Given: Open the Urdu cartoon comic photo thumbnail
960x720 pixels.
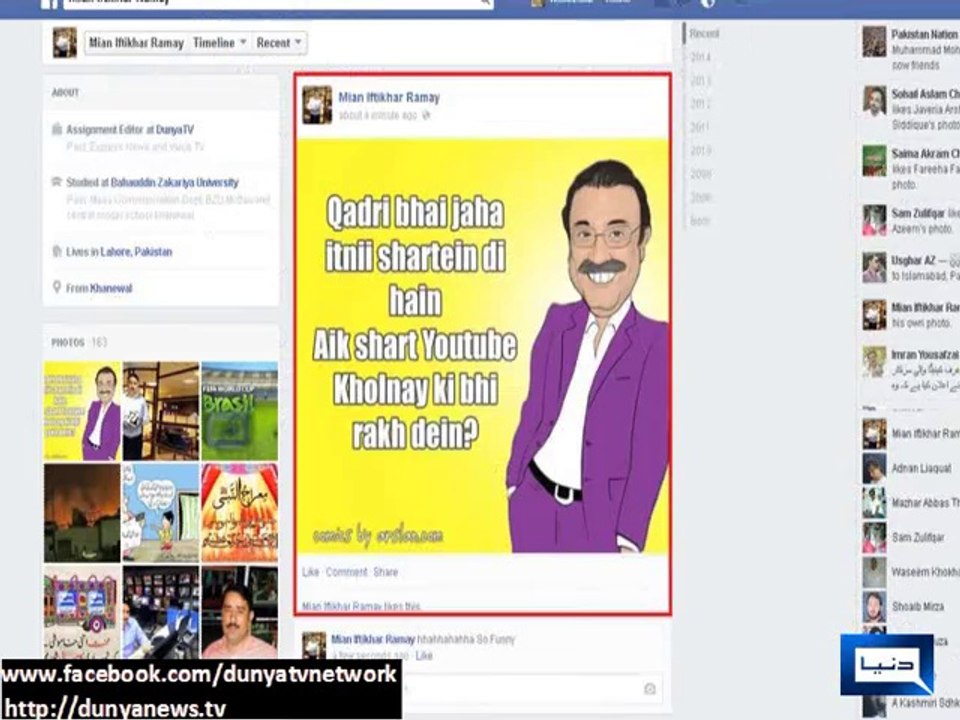Looking at the screenshot, I should click(161, 513).
